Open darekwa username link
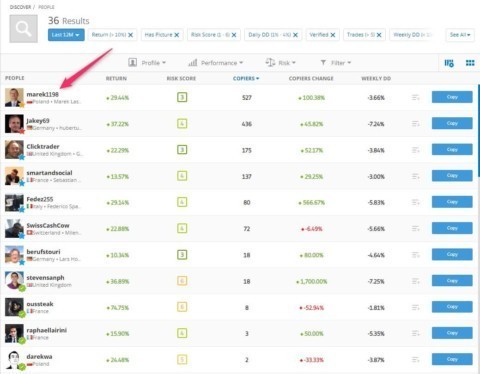Image resolution: width=480 pixels, height=374 pixels. (39, 357)
